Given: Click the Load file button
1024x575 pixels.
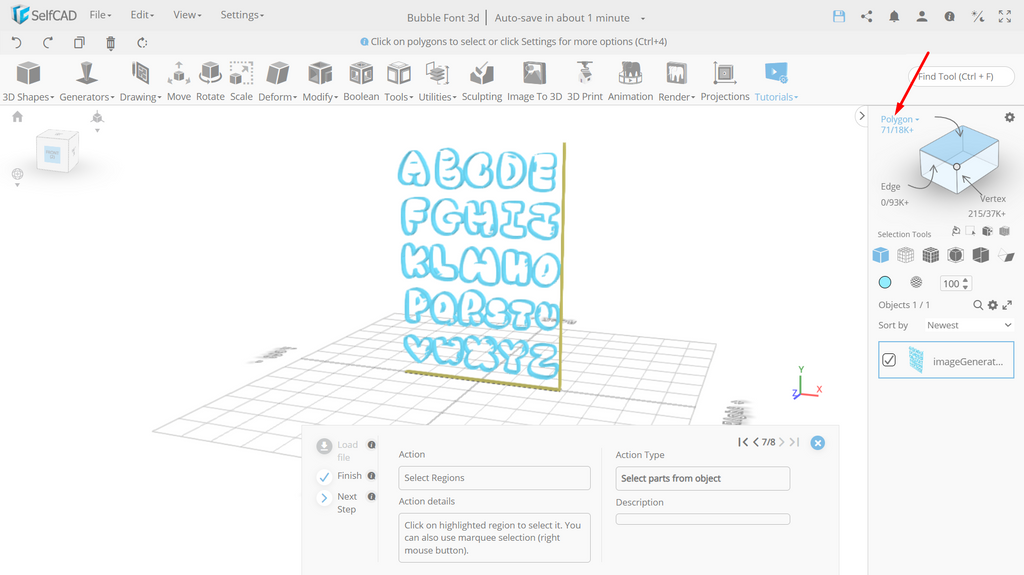Looking at the screenshot, I should (x=324, y=446).
